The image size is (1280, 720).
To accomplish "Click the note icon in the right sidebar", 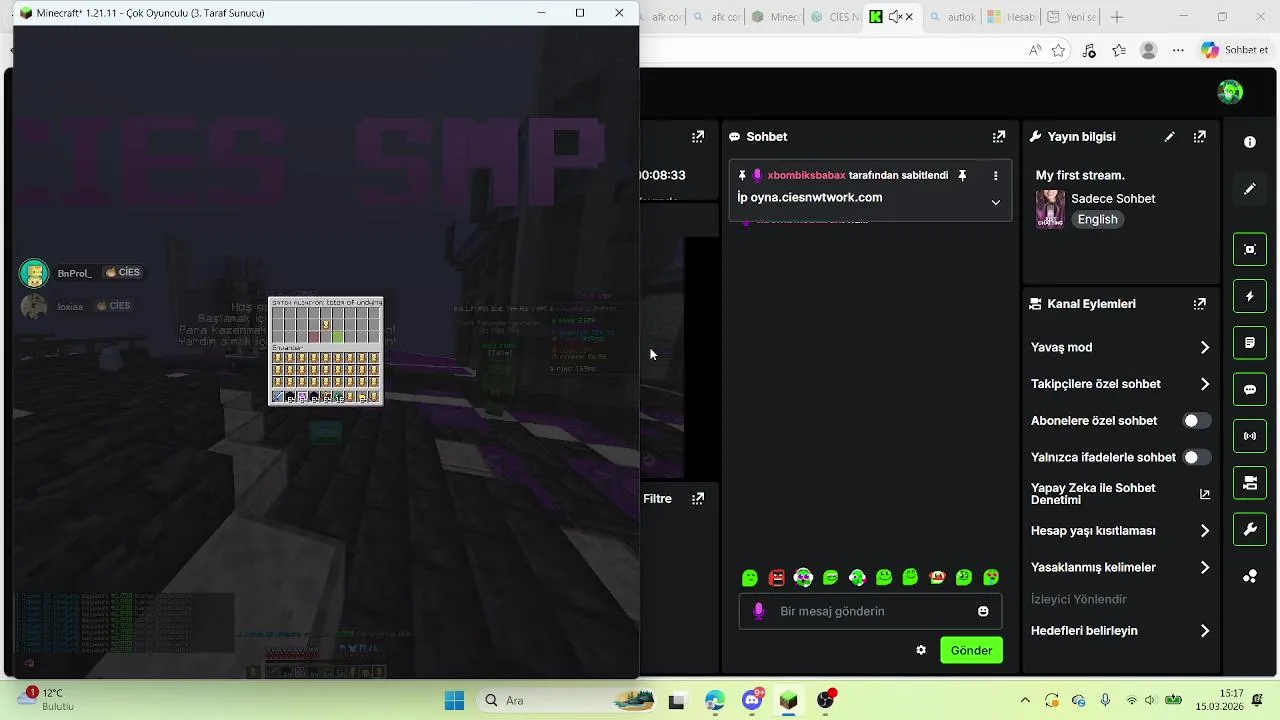I will tap(1250, 343).
